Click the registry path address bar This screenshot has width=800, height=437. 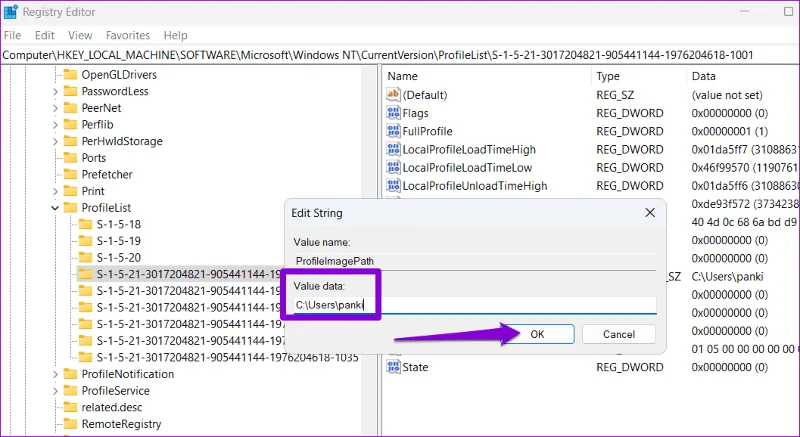[x=400, y=55]
